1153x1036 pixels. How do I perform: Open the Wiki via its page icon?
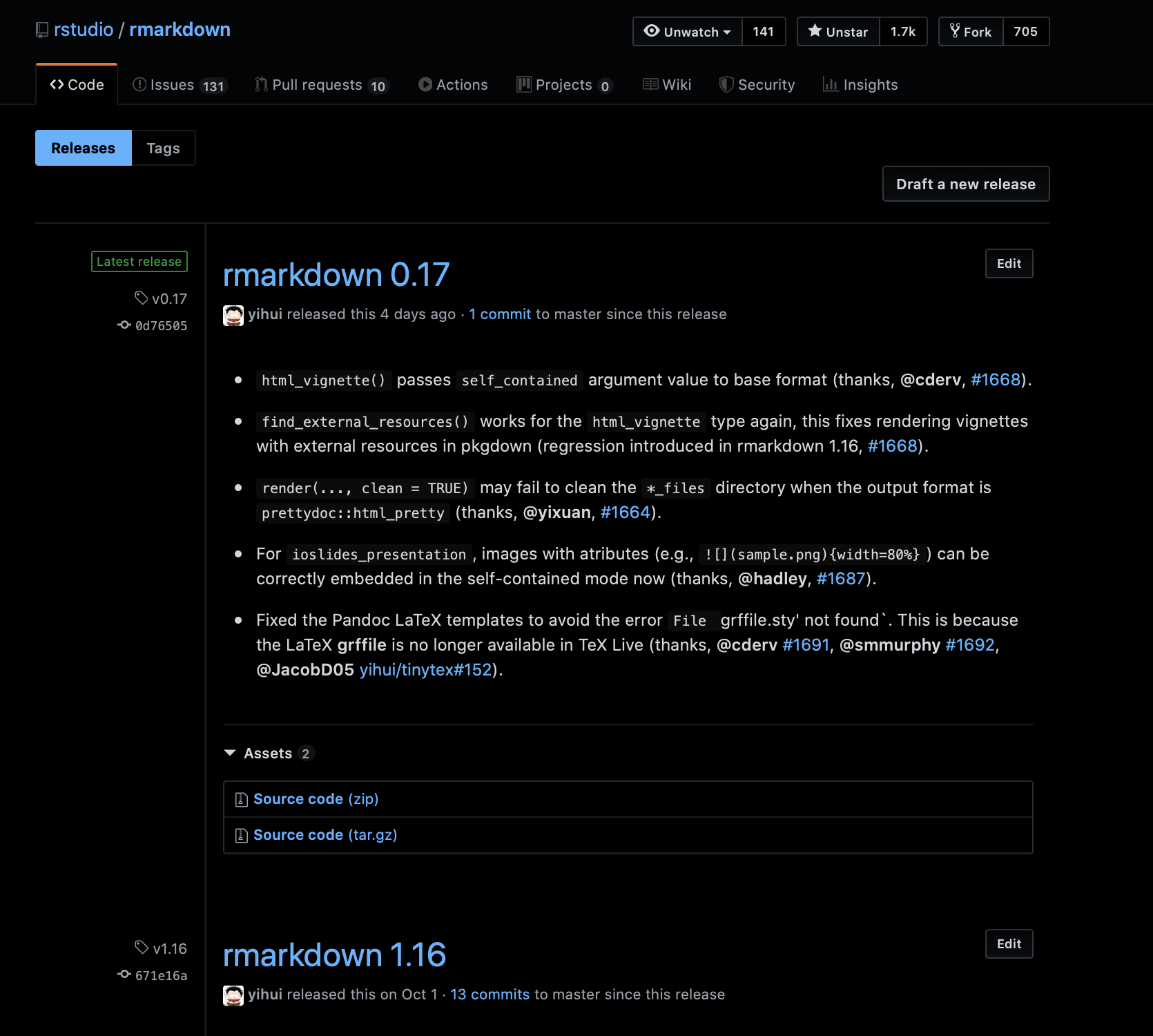coord(650,84)
